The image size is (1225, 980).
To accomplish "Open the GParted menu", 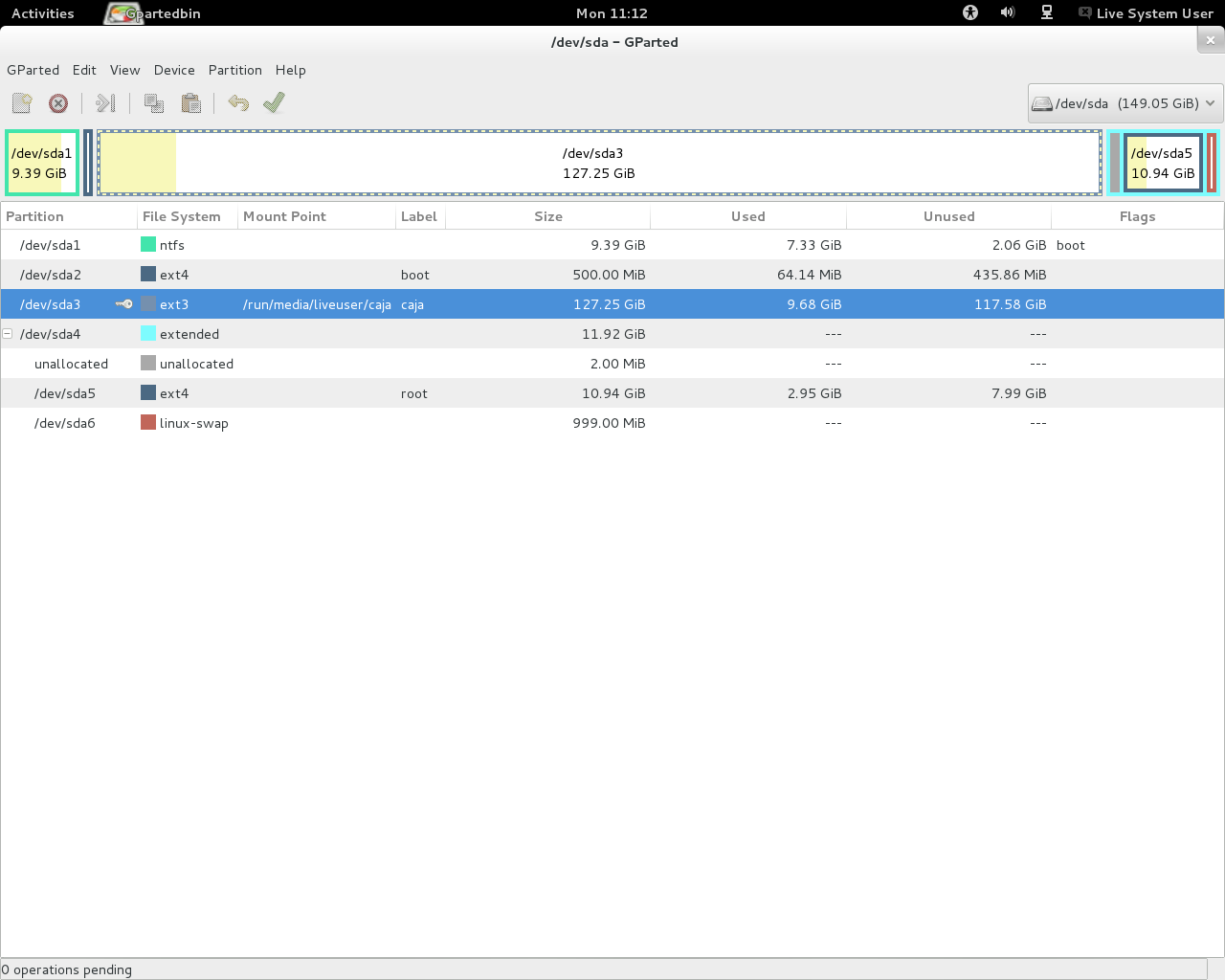I will coord(33,70).
